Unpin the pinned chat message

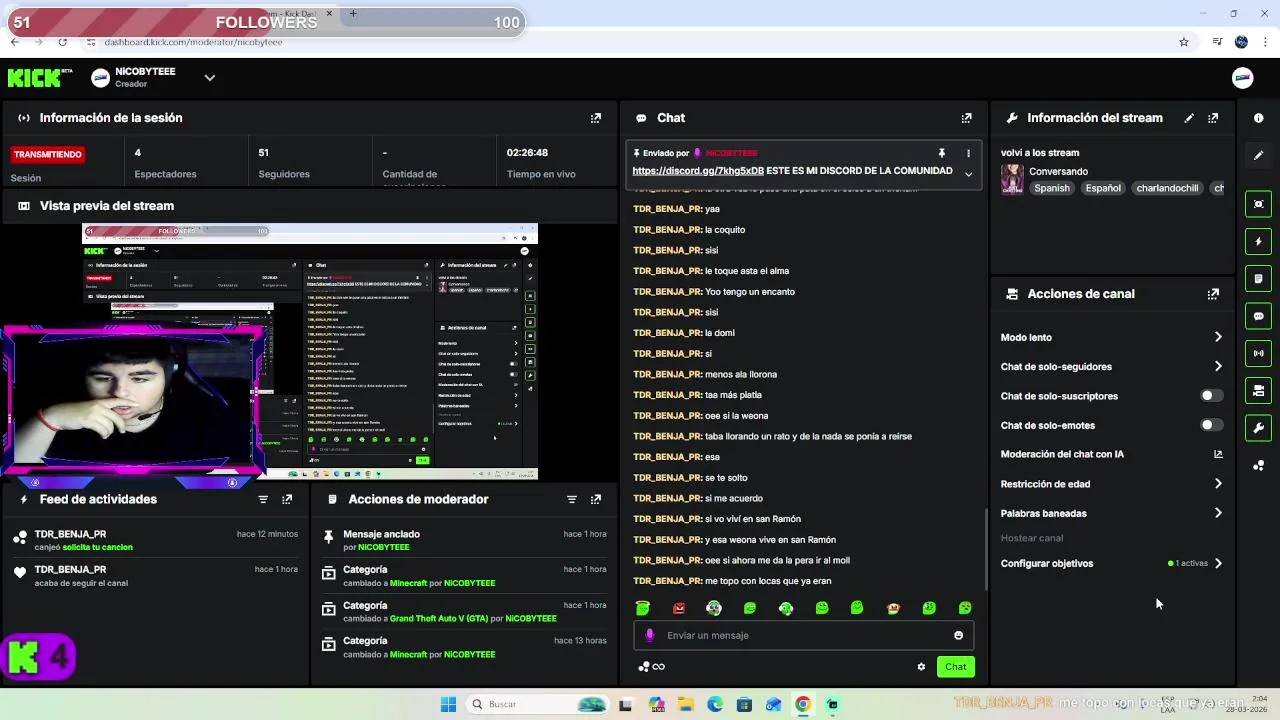pos(941,153)
